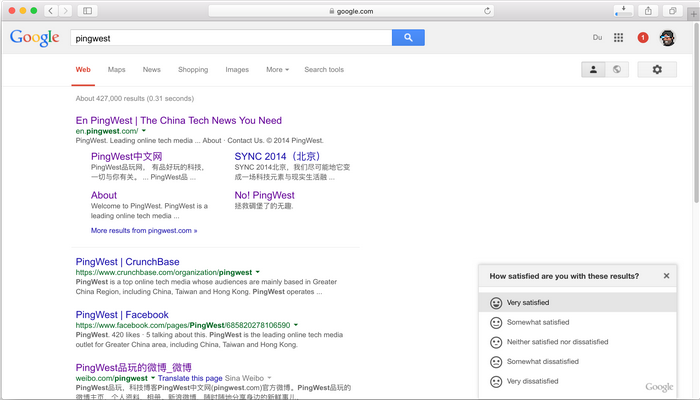
Task: Switch to global results globe view
Action: 617,70
